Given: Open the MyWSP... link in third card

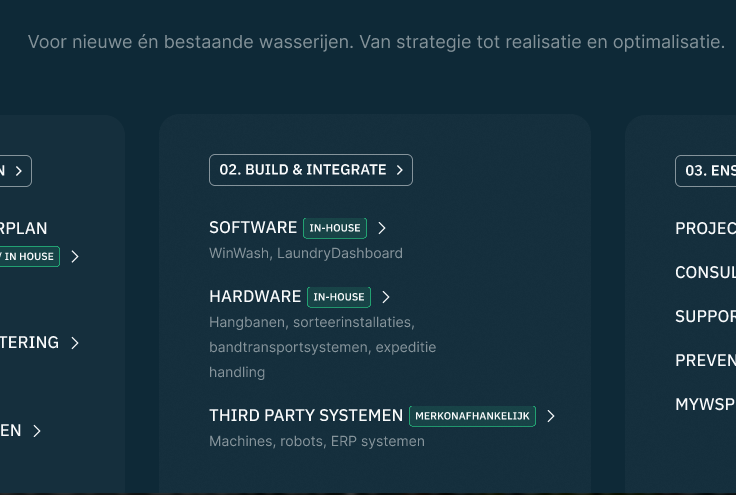Looking at the screenshot, I should click(x=705, y=404).
